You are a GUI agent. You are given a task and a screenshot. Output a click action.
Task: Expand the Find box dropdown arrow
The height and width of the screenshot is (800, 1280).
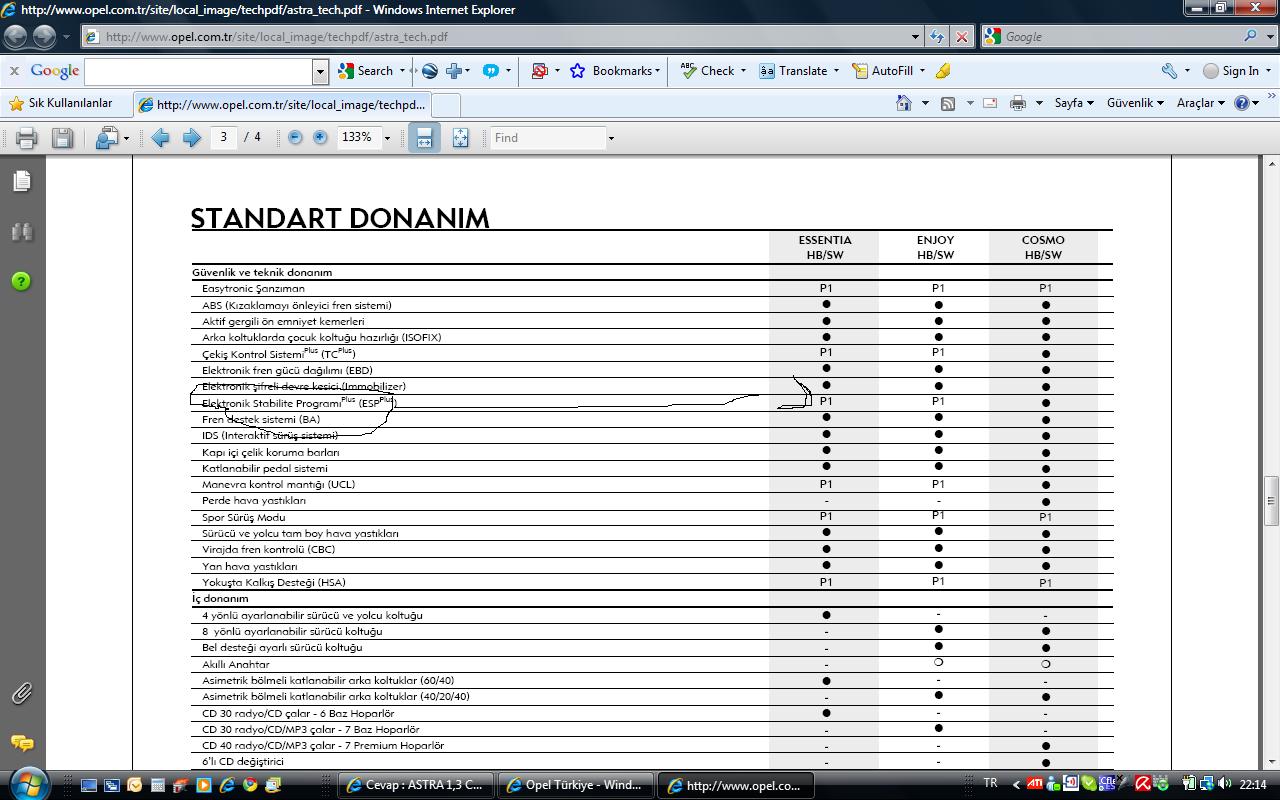coord(611,138)
